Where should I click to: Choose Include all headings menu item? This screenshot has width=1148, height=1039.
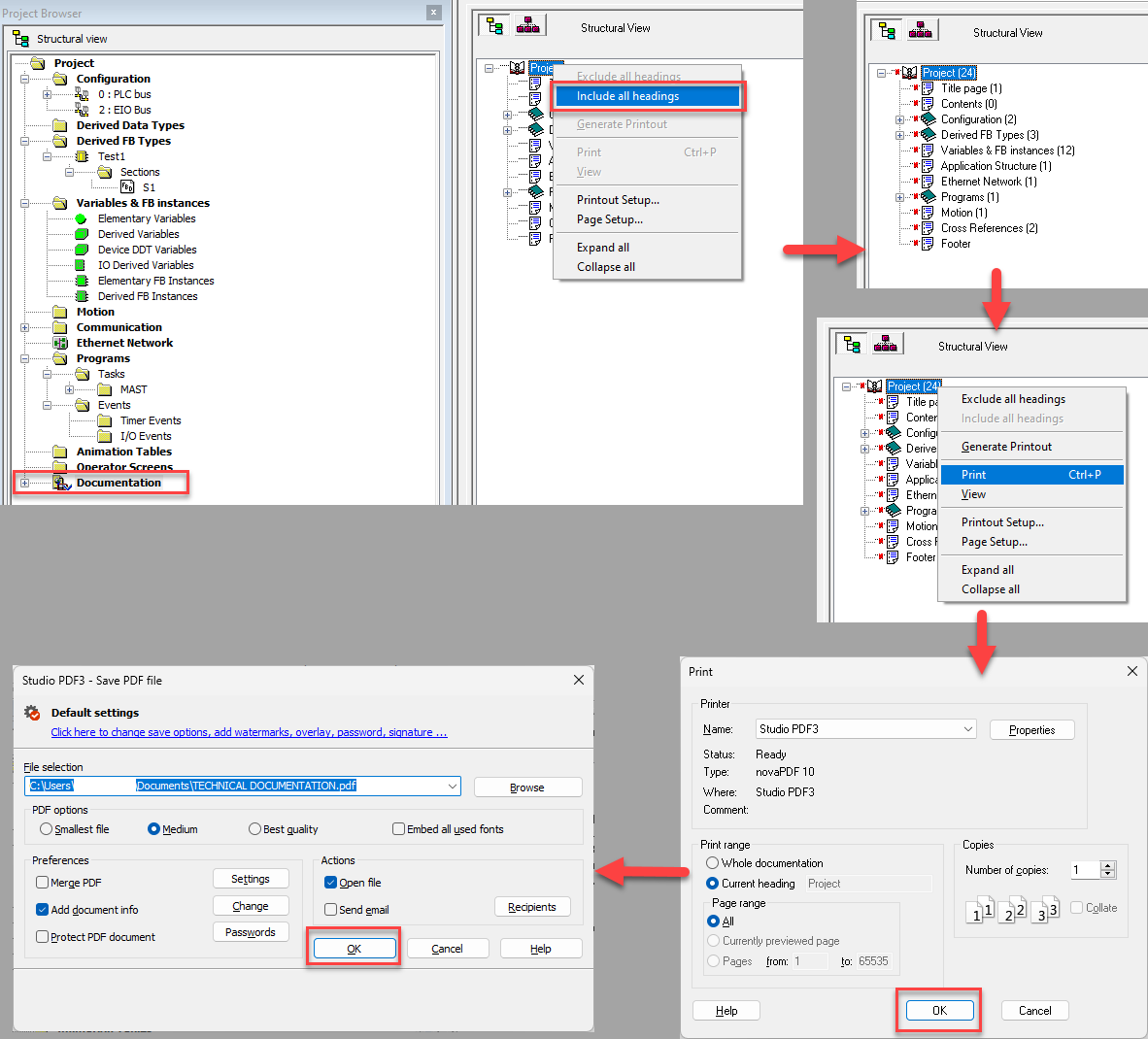tap(648, 96)
